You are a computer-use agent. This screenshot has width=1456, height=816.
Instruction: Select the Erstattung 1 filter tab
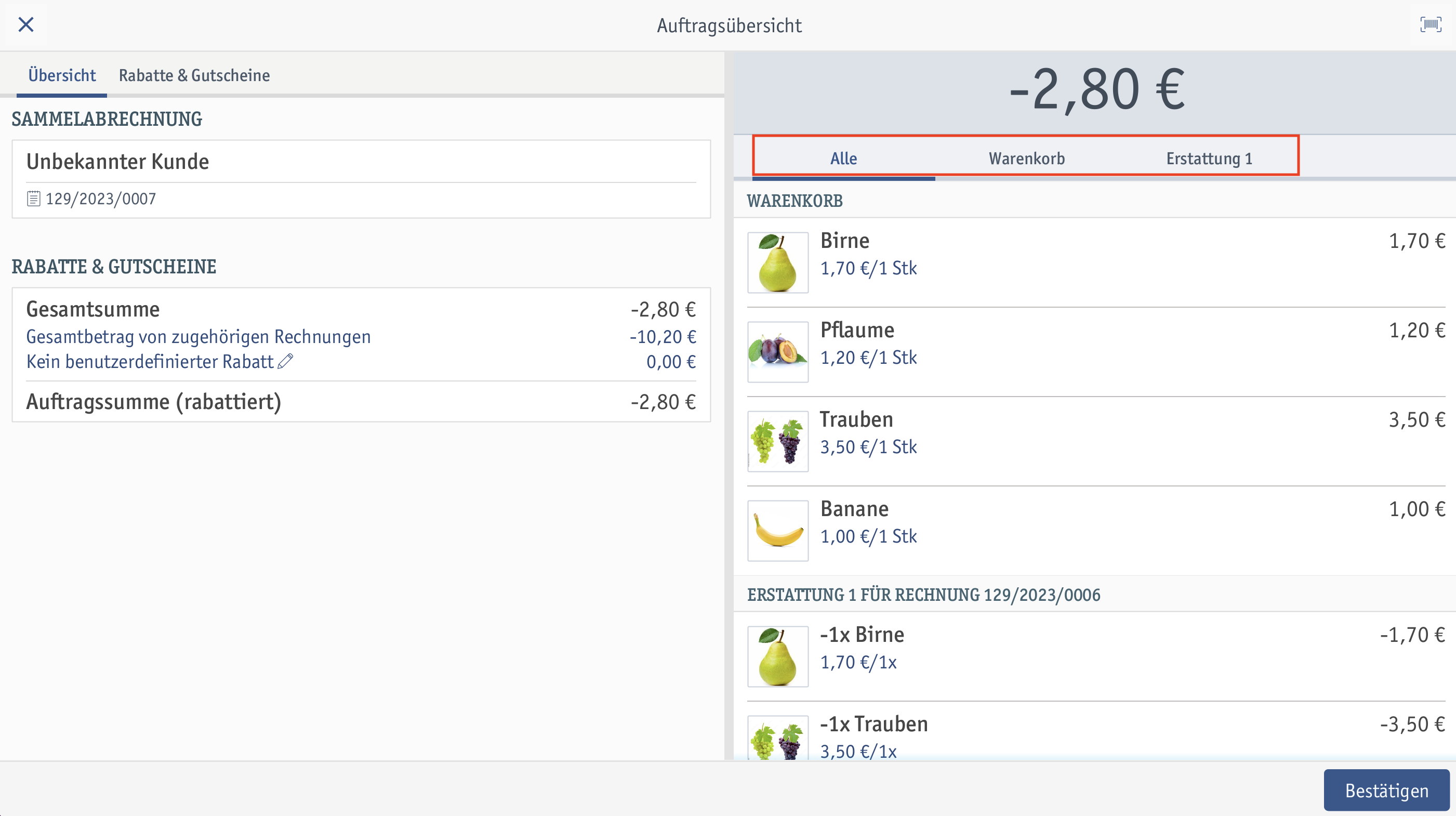[1209, 159]
